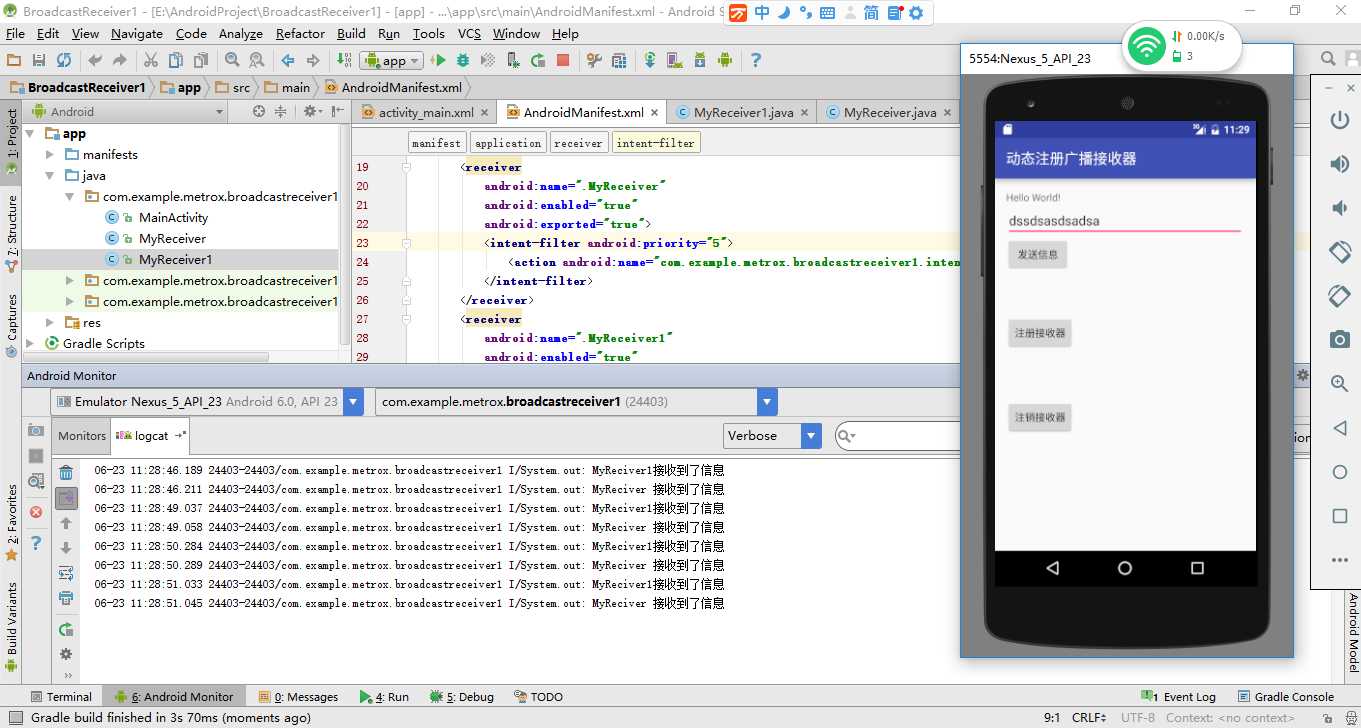Click the Cut scissors icon
The width and height of the screenshot is (1361, 728).
pos(152,60)
